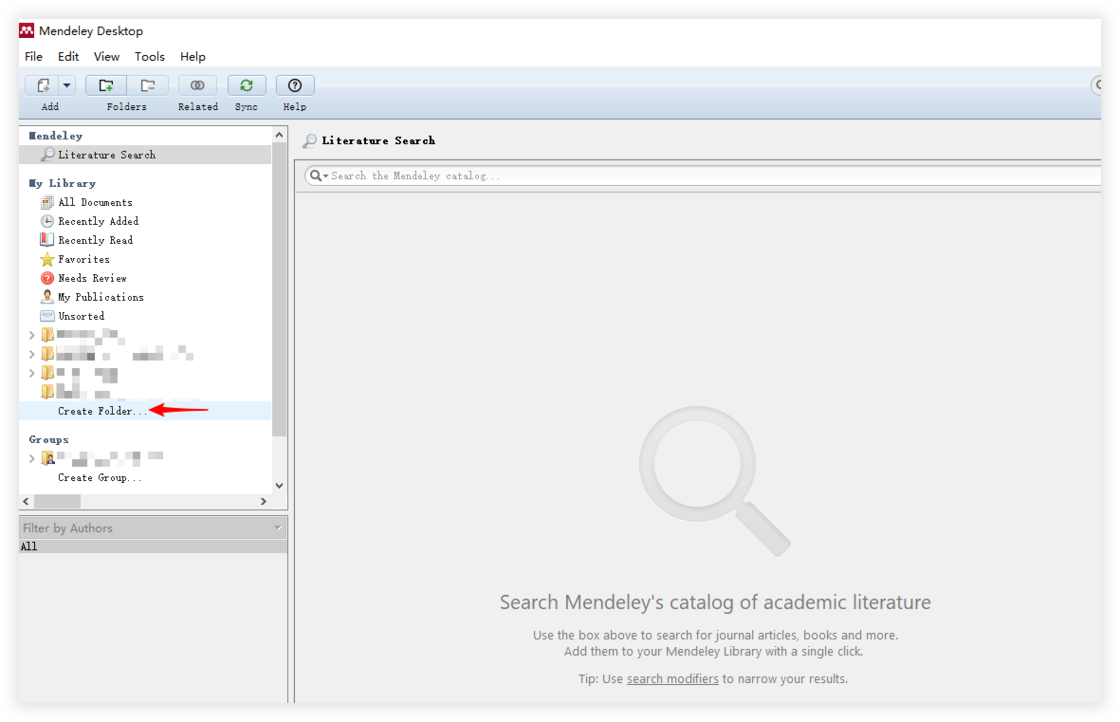Image resolution: width=1120 pixels, height=722 pixels.
Task: Click the sidebar horizontal scroll left arrow
Action: click(26, 501)
